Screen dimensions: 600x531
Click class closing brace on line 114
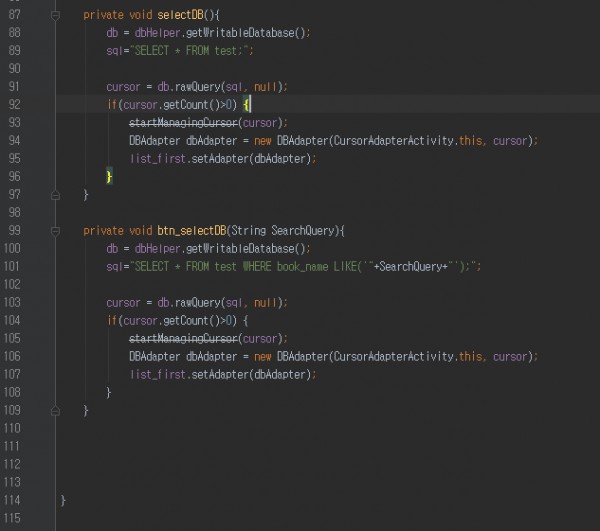pos(63,500)
